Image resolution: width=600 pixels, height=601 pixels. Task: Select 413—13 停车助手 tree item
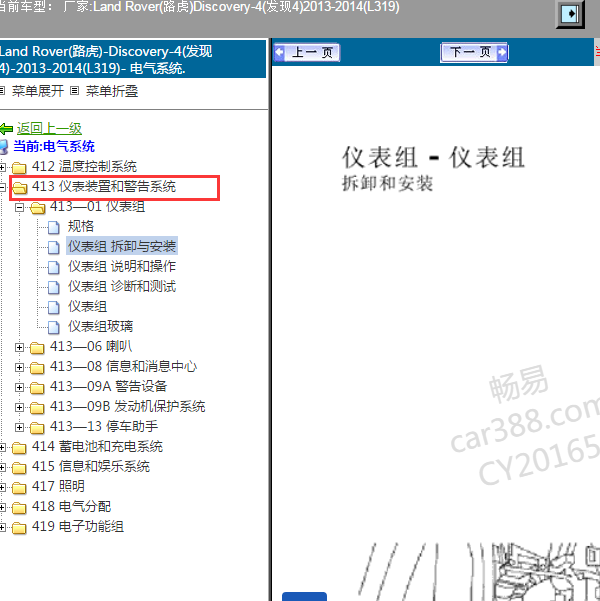(x=104, y=426)
